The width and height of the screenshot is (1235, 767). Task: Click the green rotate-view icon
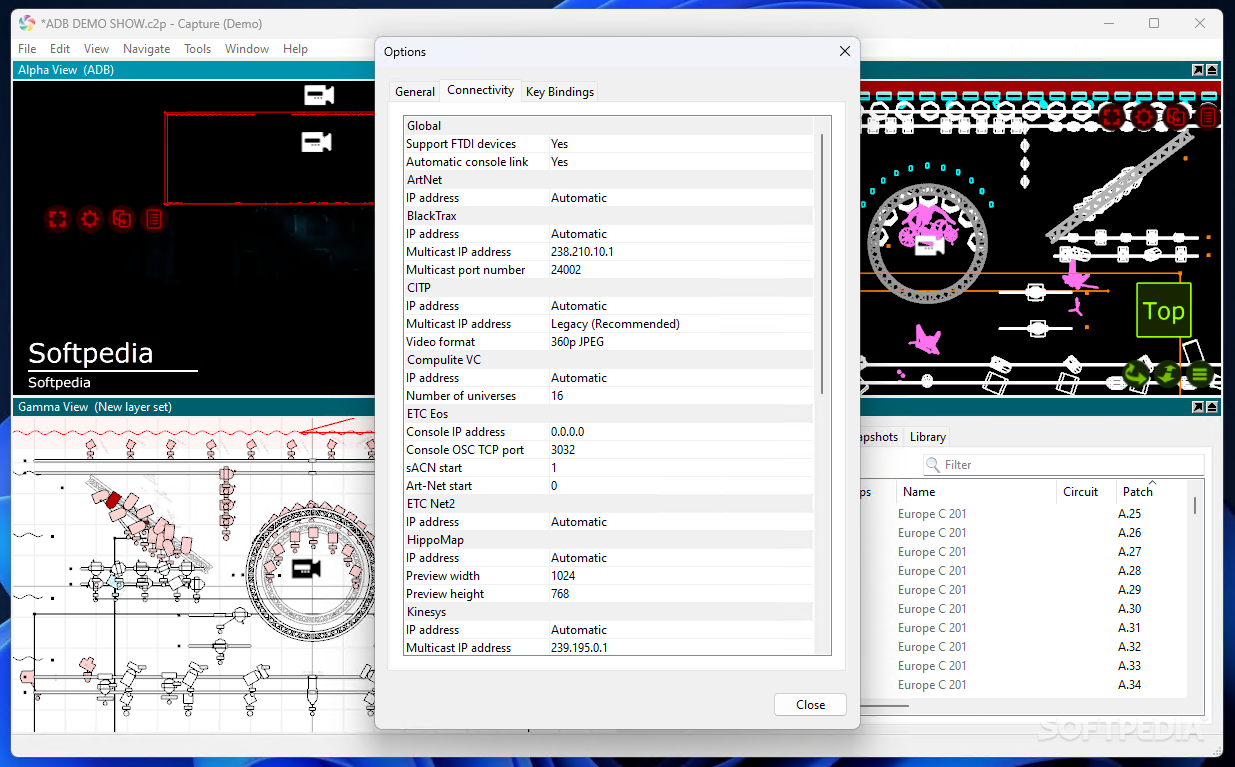[x=1135, y=375]
